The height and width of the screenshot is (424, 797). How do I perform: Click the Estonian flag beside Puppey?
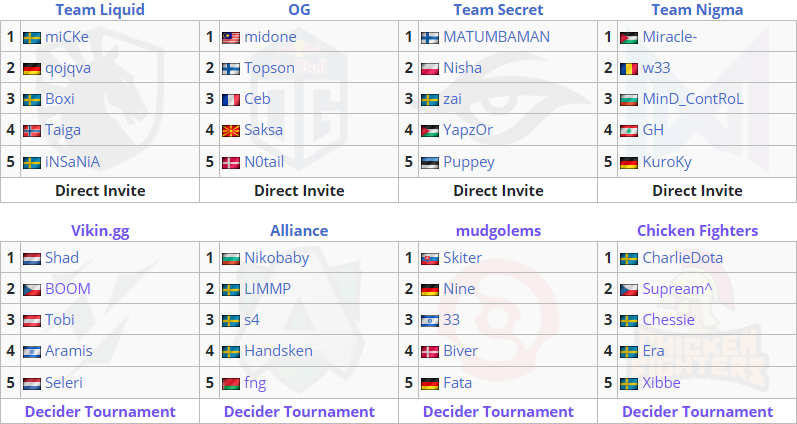click(x=430, y=163)
